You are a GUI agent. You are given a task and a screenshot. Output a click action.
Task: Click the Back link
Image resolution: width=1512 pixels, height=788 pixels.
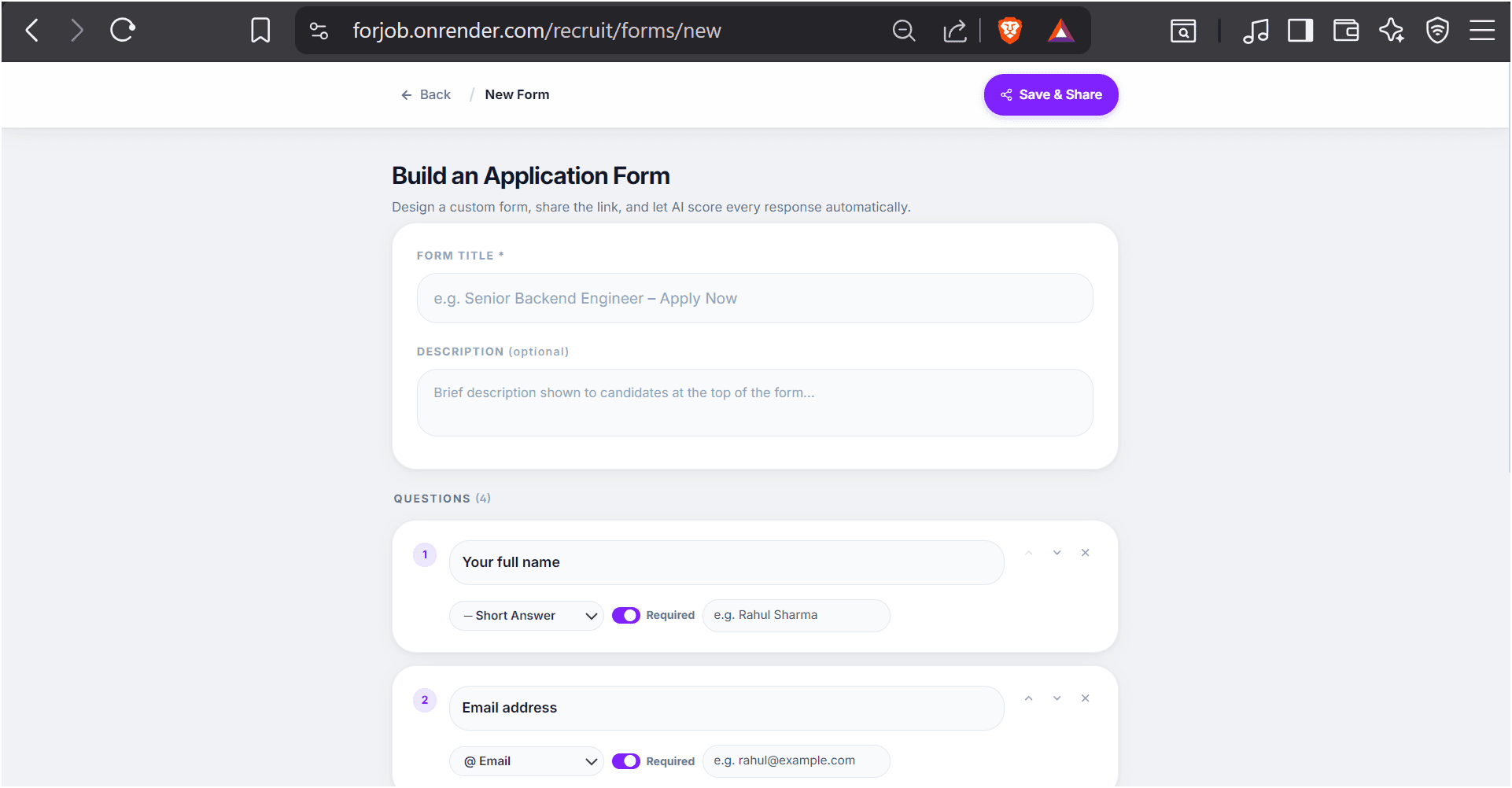tap(426, 94)
